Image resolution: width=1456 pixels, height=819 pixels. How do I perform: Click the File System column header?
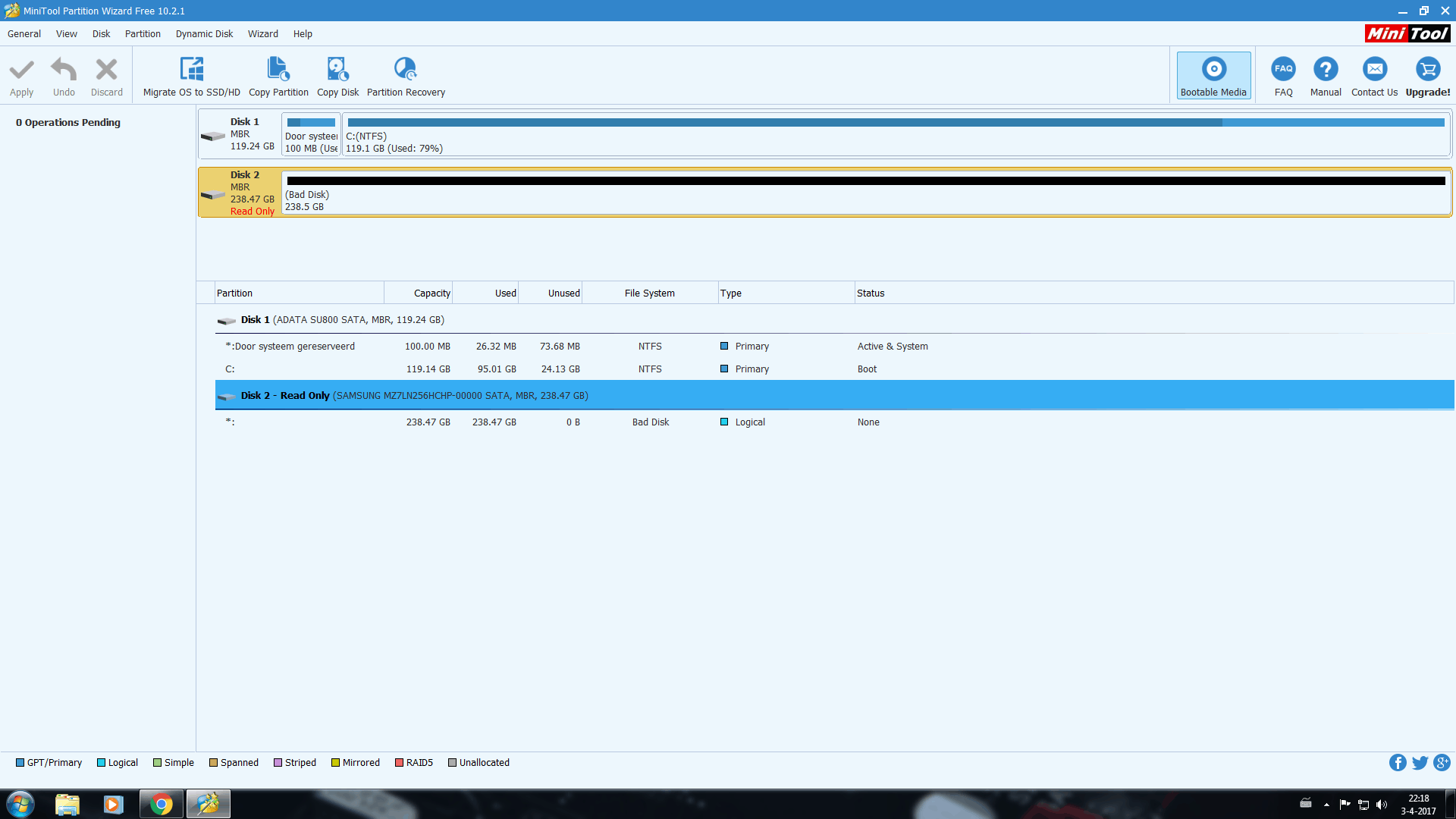(649, 293)
